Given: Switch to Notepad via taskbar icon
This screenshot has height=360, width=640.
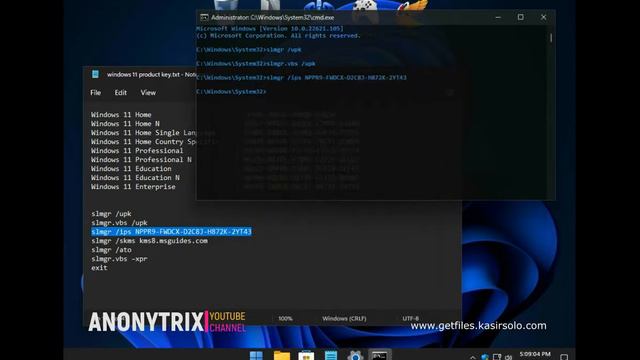Looking at the screenshot, I should (x=331, y=356).
